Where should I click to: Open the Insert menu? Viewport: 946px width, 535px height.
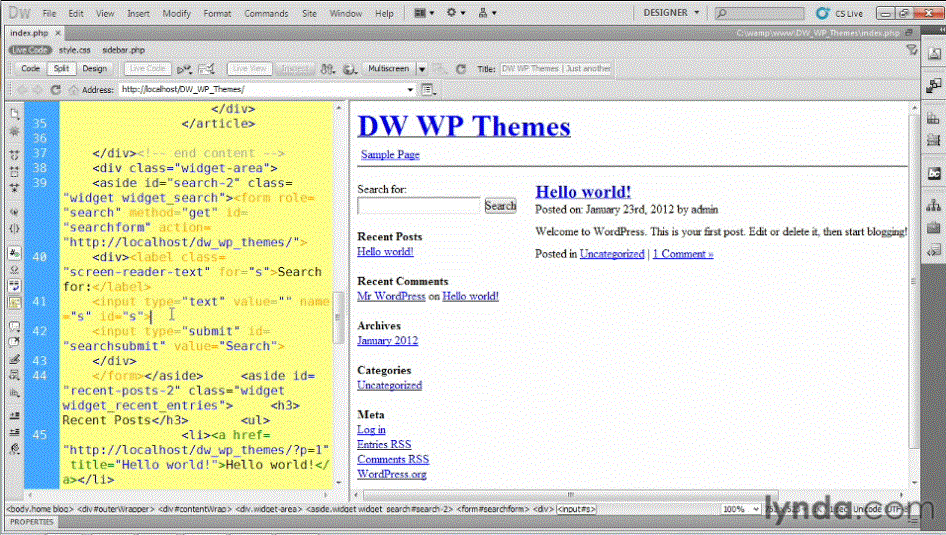coord(138,13)
